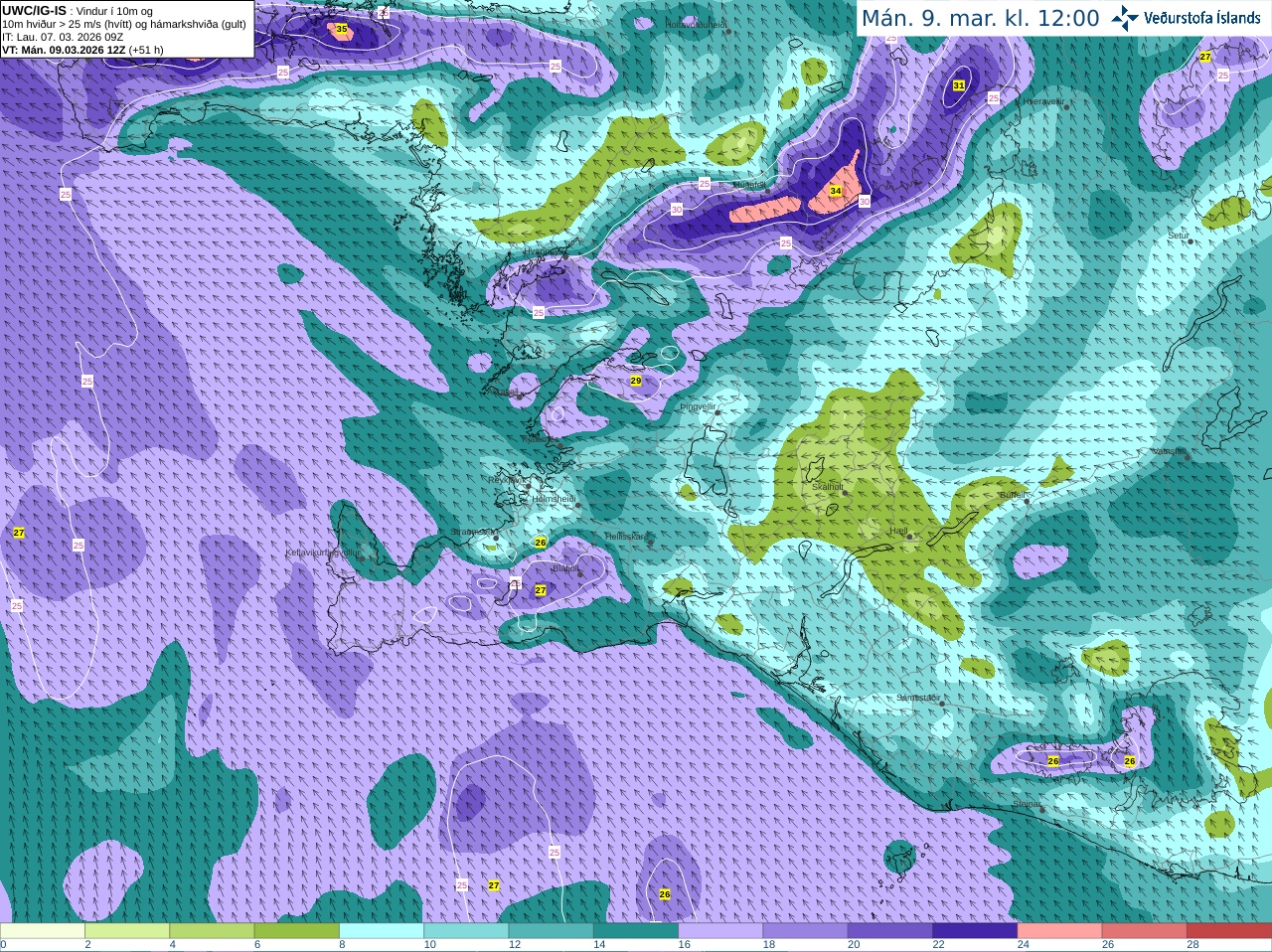The image size is (1272, 952).
Task: Click the Veðurstofa Íslands pinwheel logo icon
Action: tap(1125, 18)
